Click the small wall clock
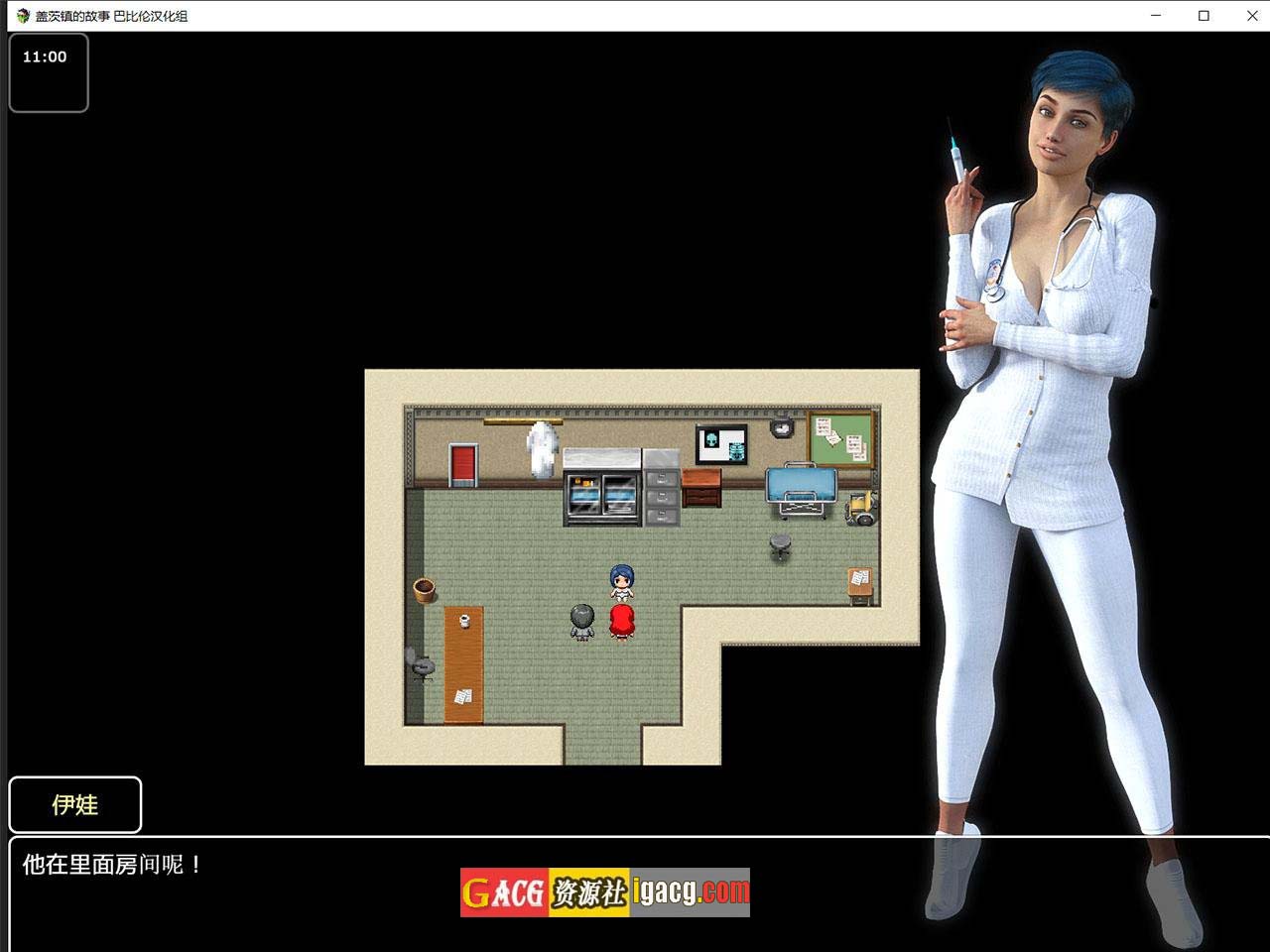Viewport: 1270px width, 952px height. (x=782, y=427)
